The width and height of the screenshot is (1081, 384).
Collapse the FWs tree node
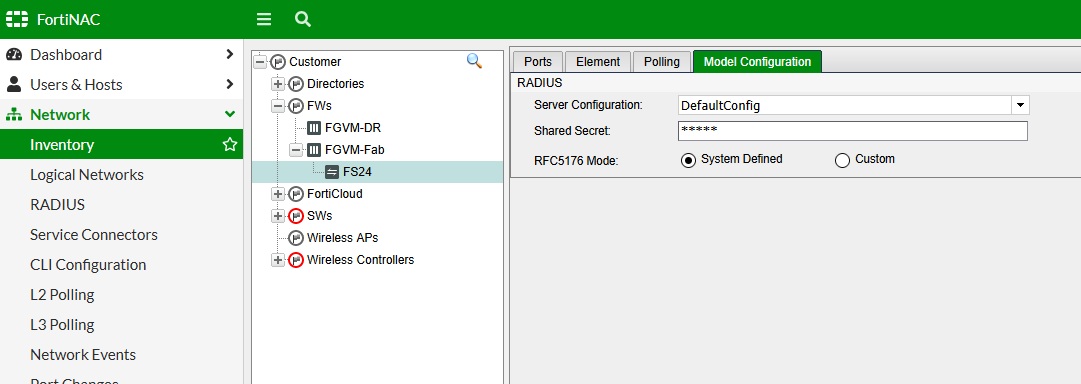[x=278, y=105]
